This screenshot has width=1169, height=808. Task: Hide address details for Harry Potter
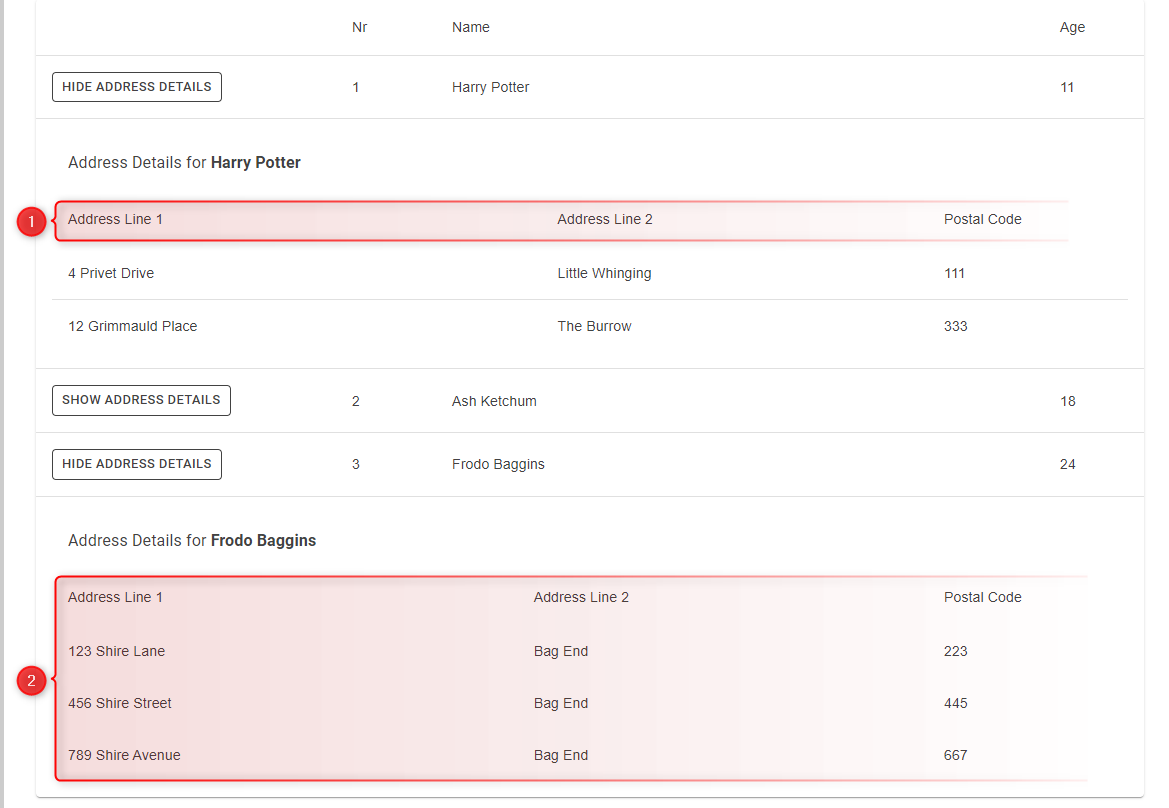coord(136,87)
